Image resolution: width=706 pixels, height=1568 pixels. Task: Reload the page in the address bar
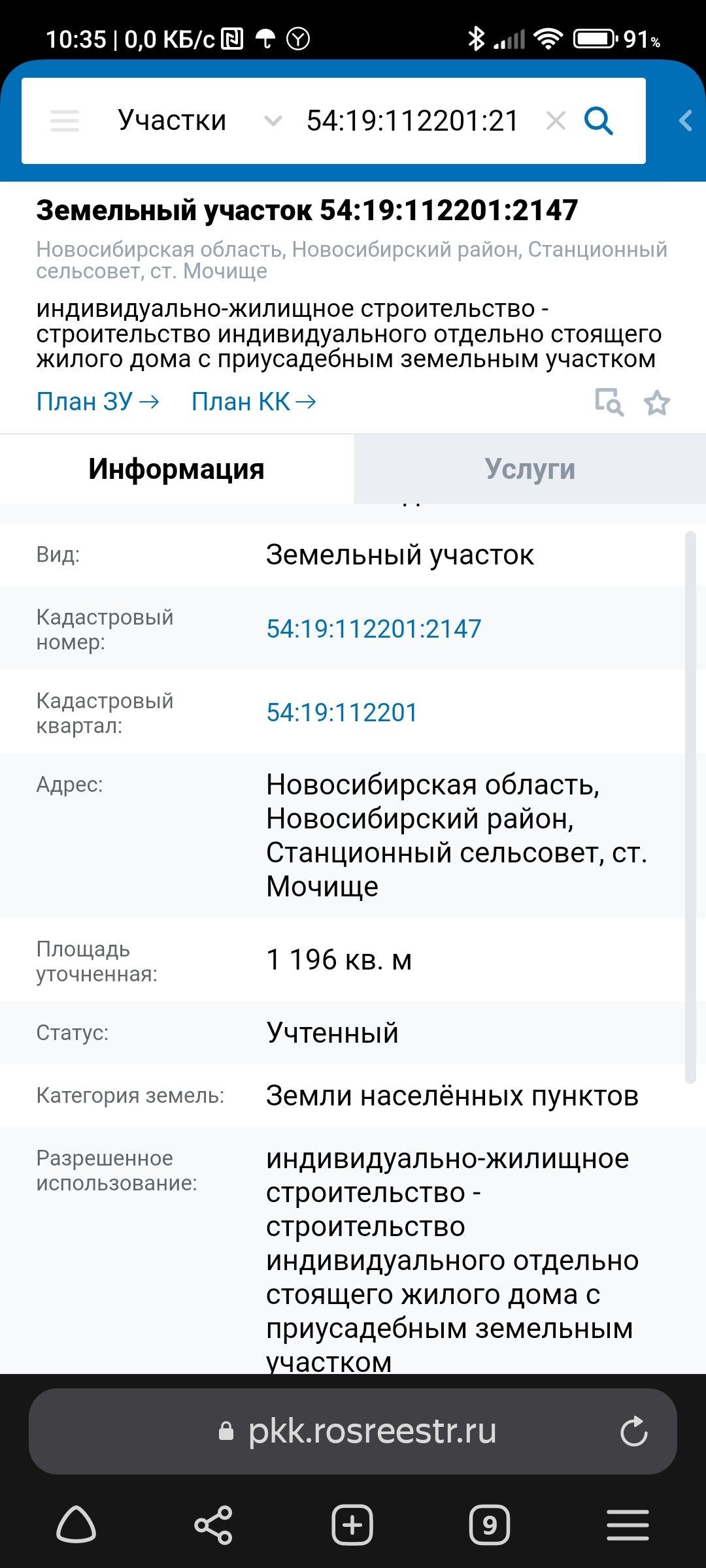click(633, 1431)
